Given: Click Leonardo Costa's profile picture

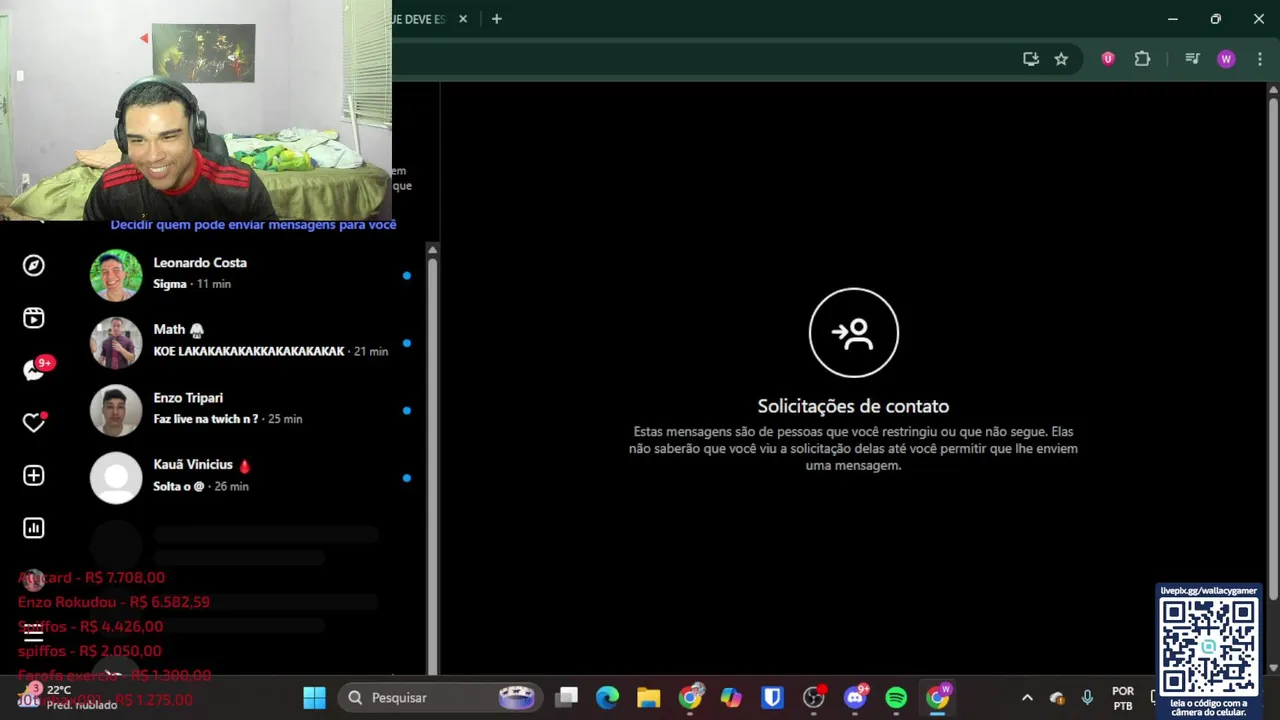Looking at the screenshot, I should pyautogui.click(x=116, y=274).
